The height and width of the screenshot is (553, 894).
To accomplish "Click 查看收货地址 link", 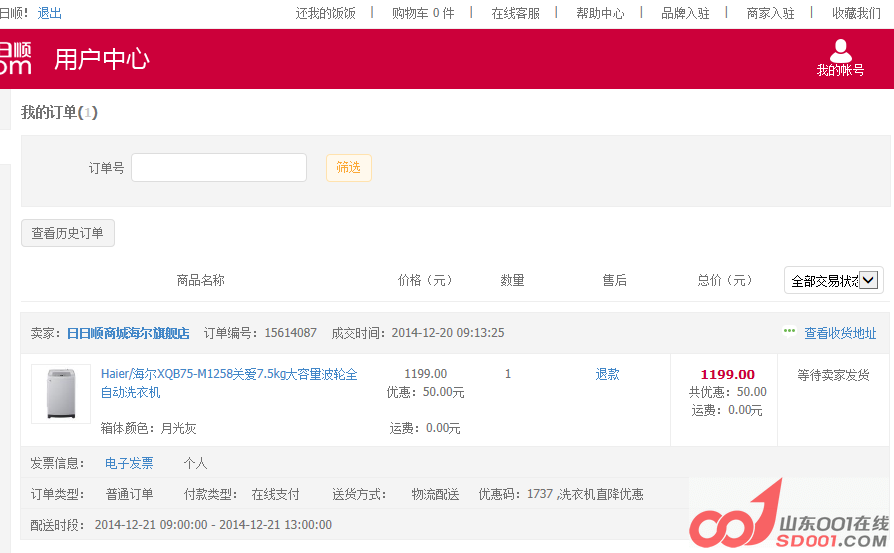I will point(840,333).
